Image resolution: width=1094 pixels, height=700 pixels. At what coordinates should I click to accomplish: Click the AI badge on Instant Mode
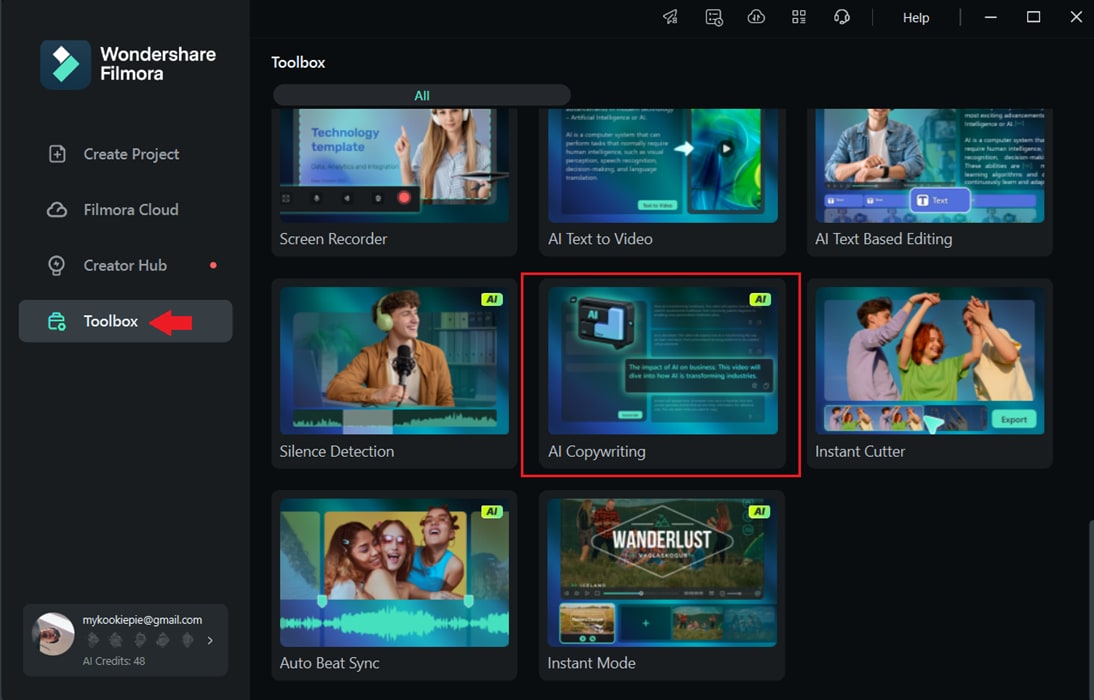tap(759, 512)
